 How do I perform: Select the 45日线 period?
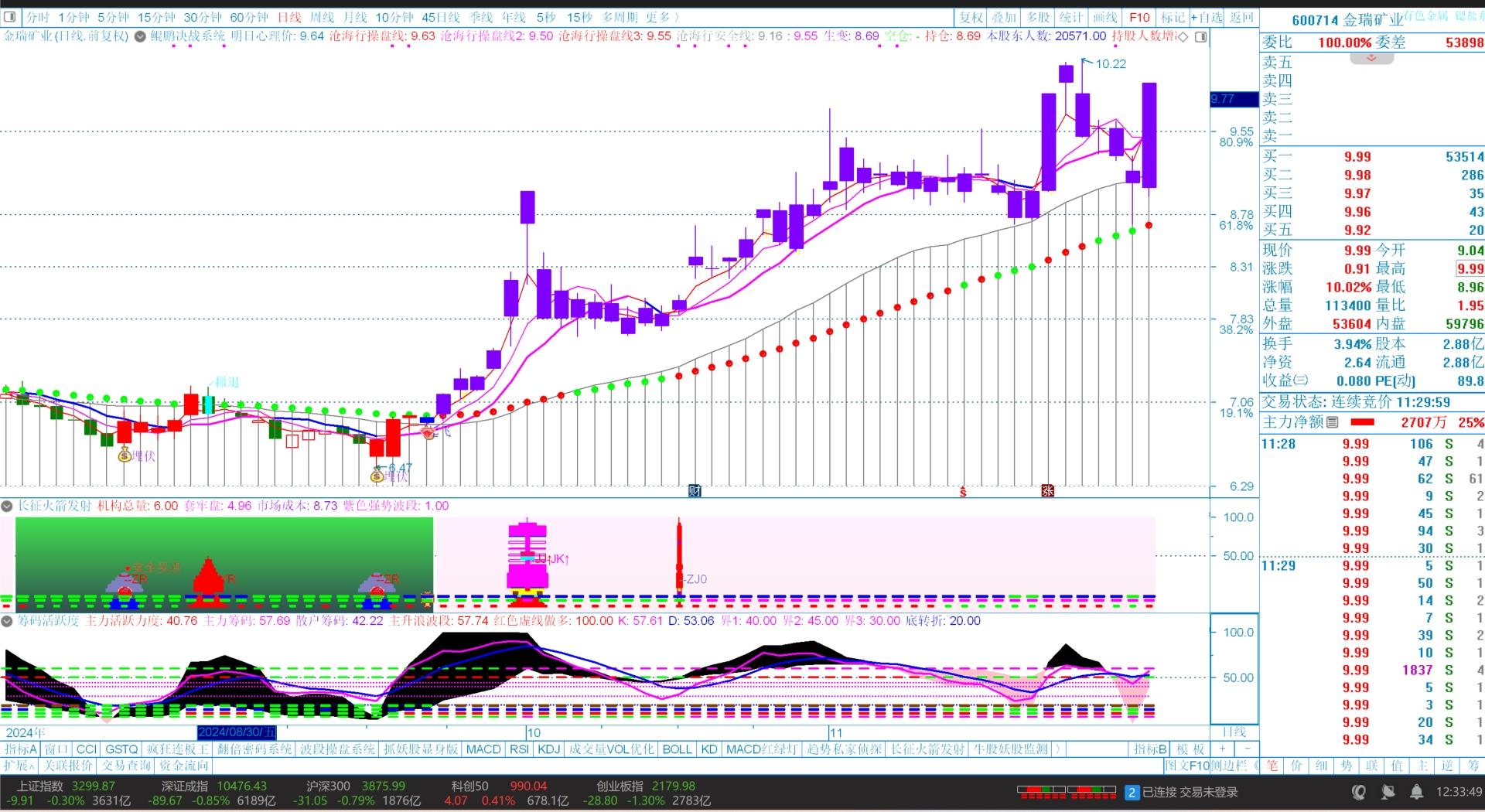click(440, 17)
